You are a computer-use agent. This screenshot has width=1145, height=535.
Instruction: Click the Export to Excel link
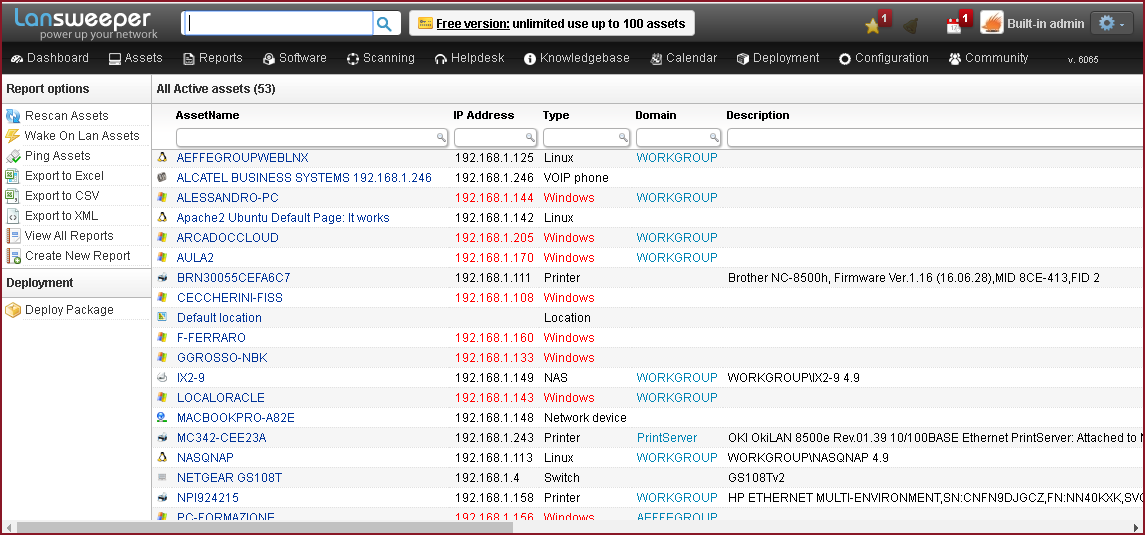coord(64,176)
